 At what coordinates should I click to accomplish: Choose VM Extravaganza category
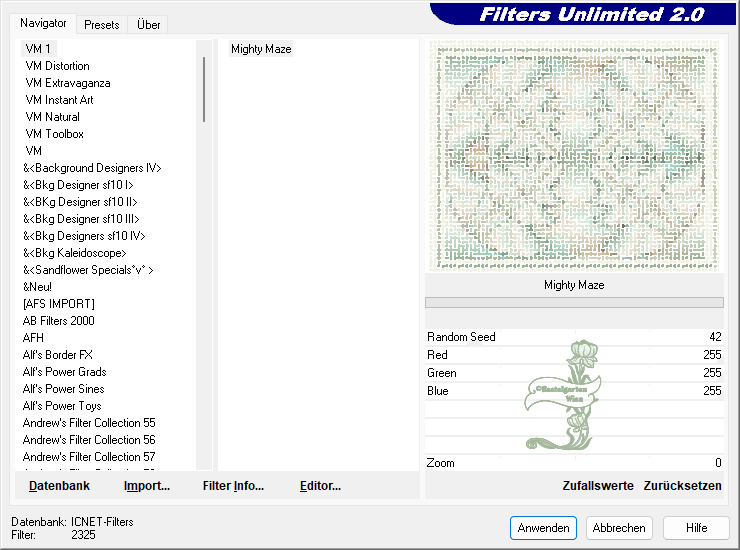(67, 83)
